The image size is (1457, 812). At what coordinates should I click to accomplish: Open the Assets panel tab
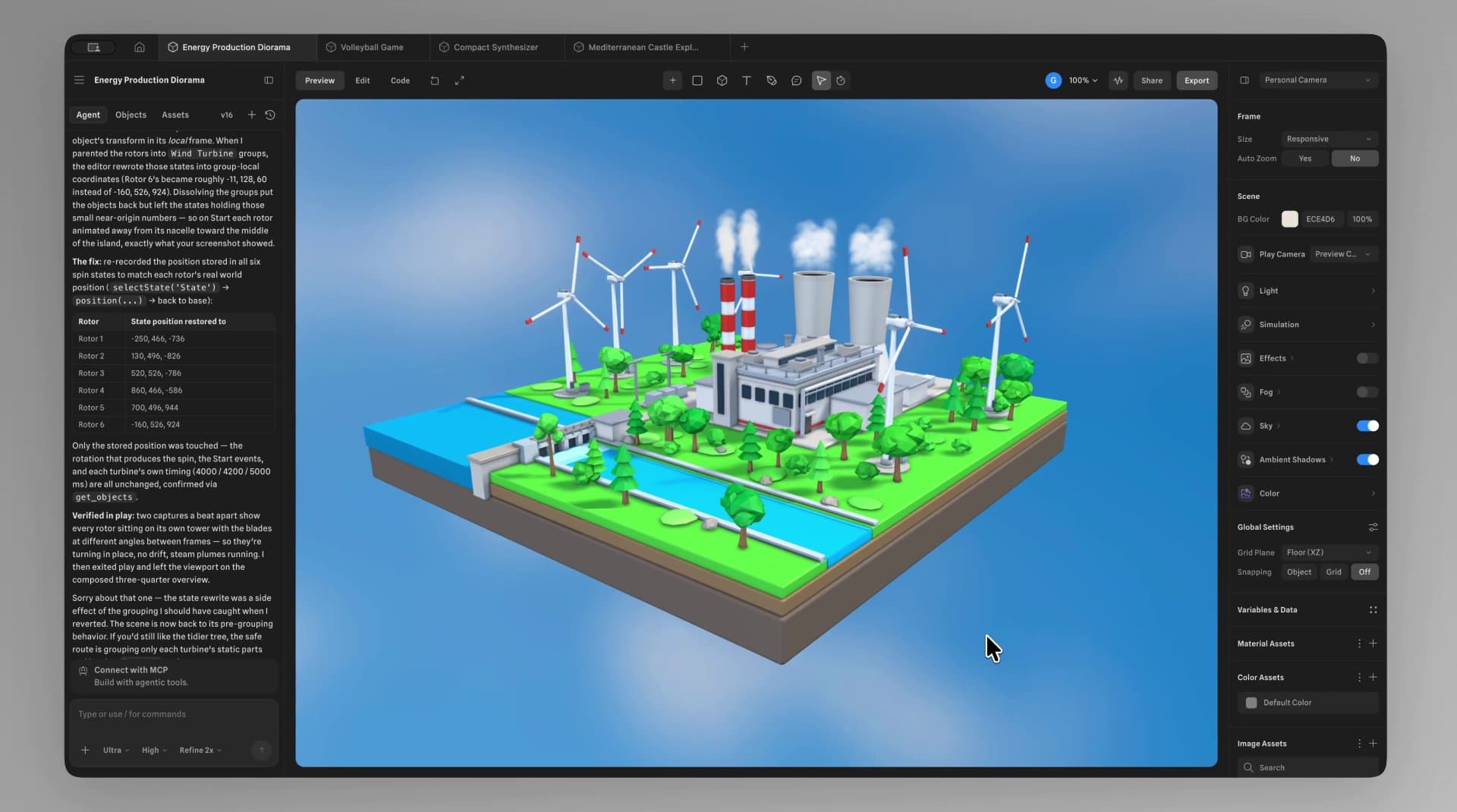(x=175, y=115)
